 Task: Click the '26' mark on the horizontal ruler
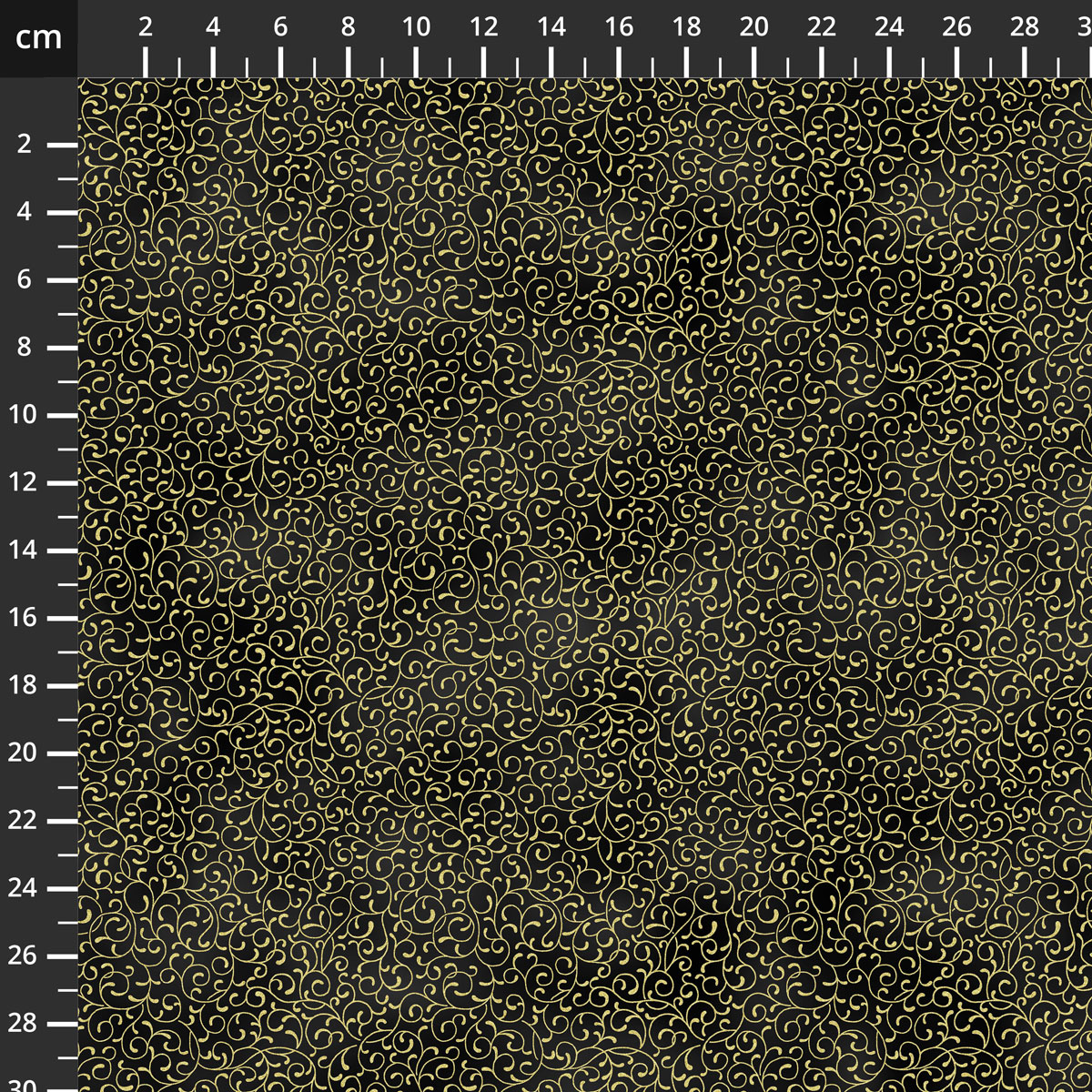coord(957,27)
